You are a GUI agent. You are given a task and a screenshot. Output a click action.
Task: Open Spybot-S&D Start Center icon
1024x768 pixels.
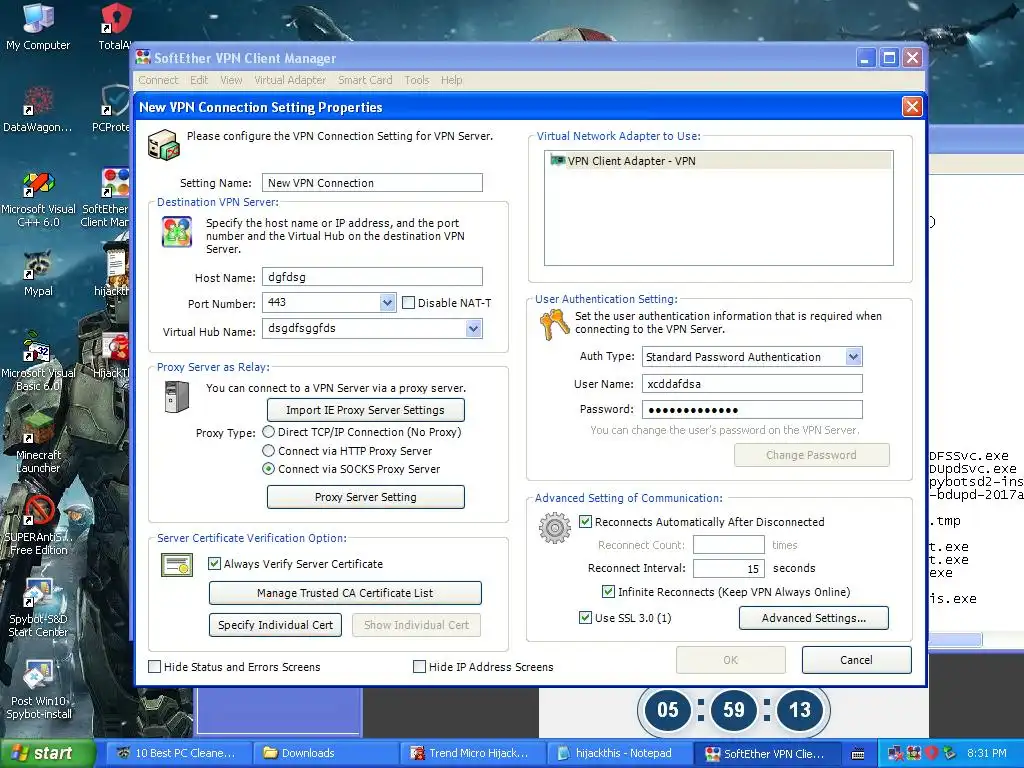pos(38,607)
